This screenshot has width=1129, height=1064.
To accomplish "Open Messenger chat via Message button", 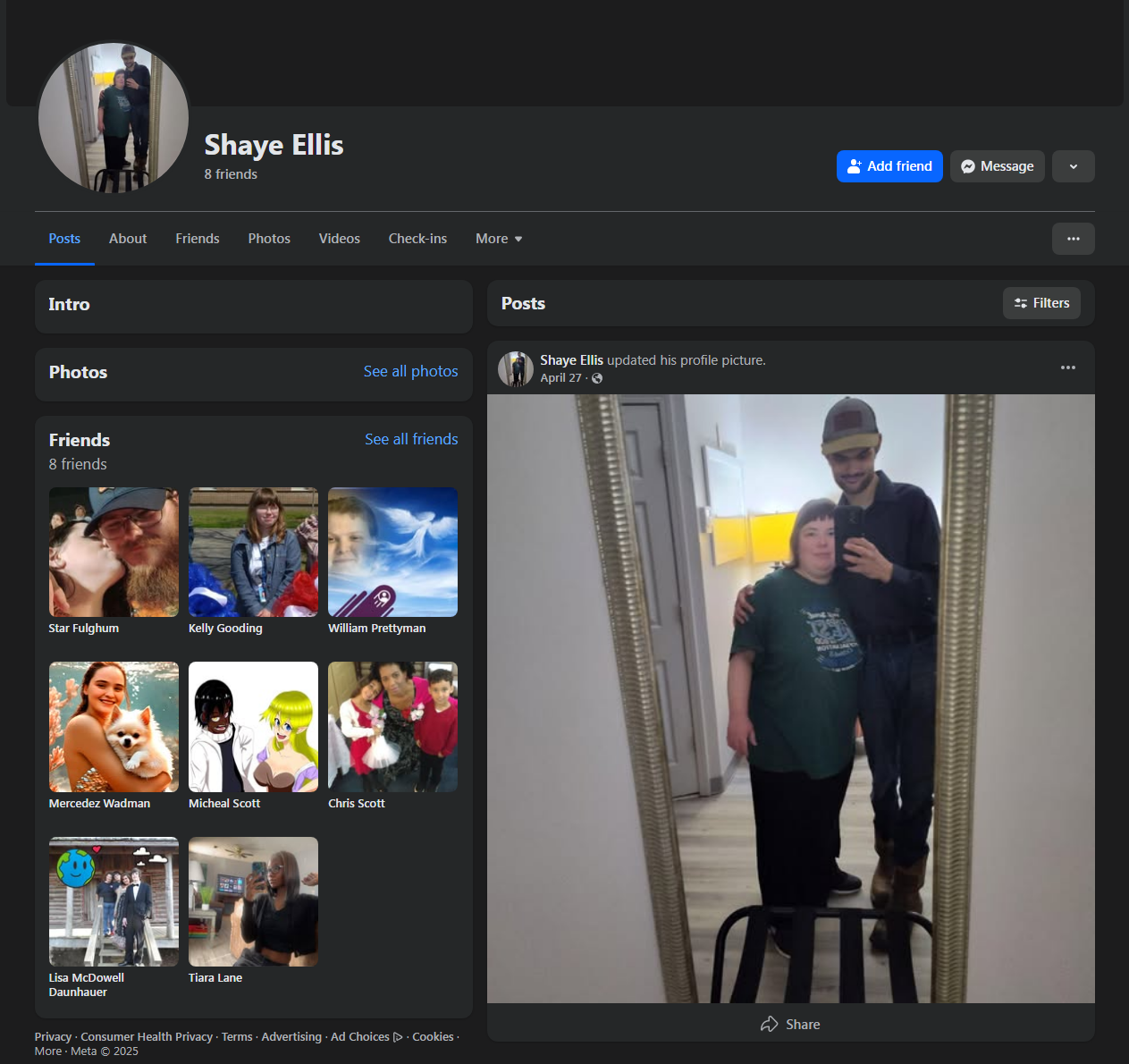I will point(997,166).
